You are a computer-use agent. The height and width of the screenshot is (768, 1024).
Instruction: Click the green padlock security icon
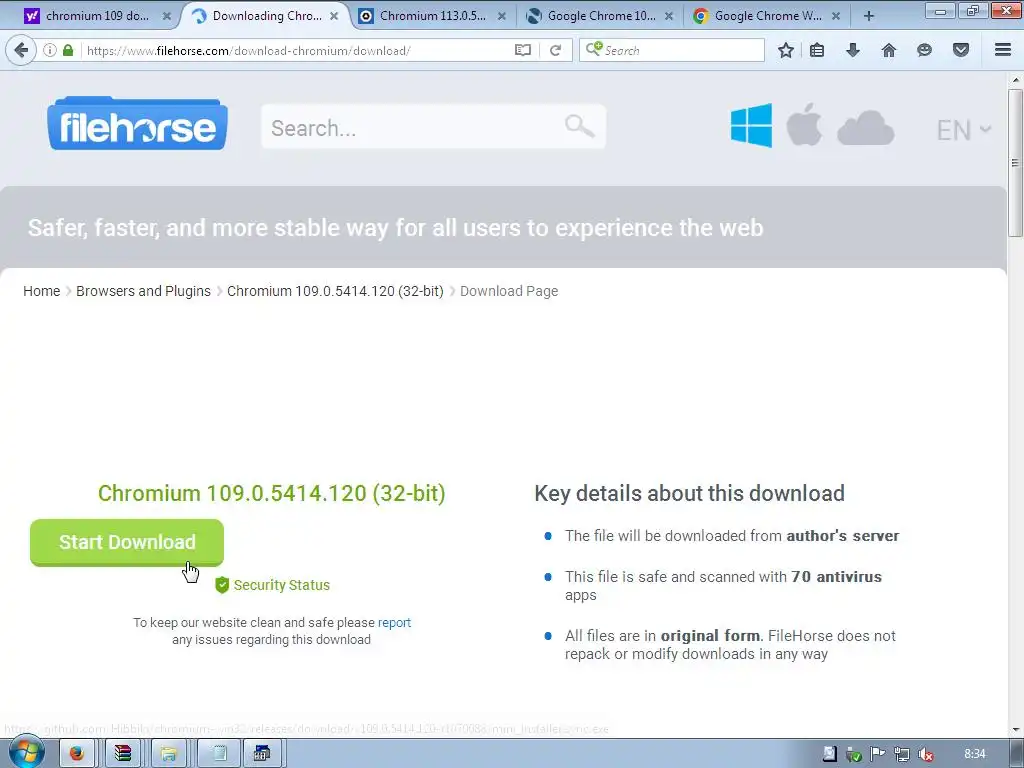tap(68, 50)
